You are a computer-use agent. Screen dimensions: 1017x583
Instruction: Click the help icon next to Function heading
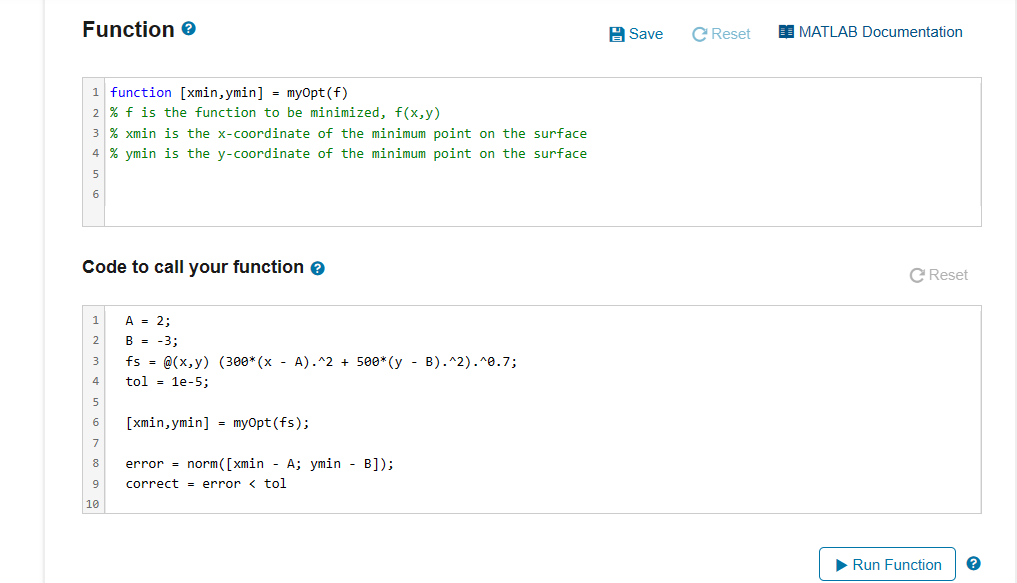coord(189,29)
